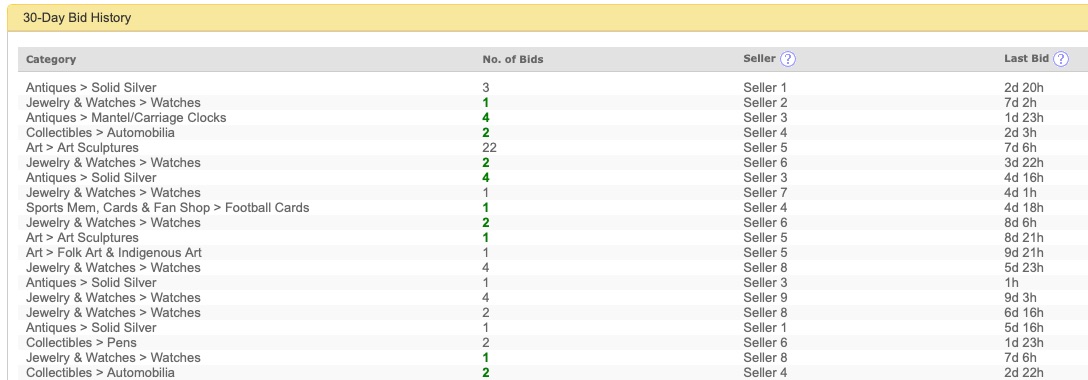Image resolution: width=1088 pixels, height=380 pixels.
Task: Select last bid time 5d 16h
Action: click(1023, 328)
